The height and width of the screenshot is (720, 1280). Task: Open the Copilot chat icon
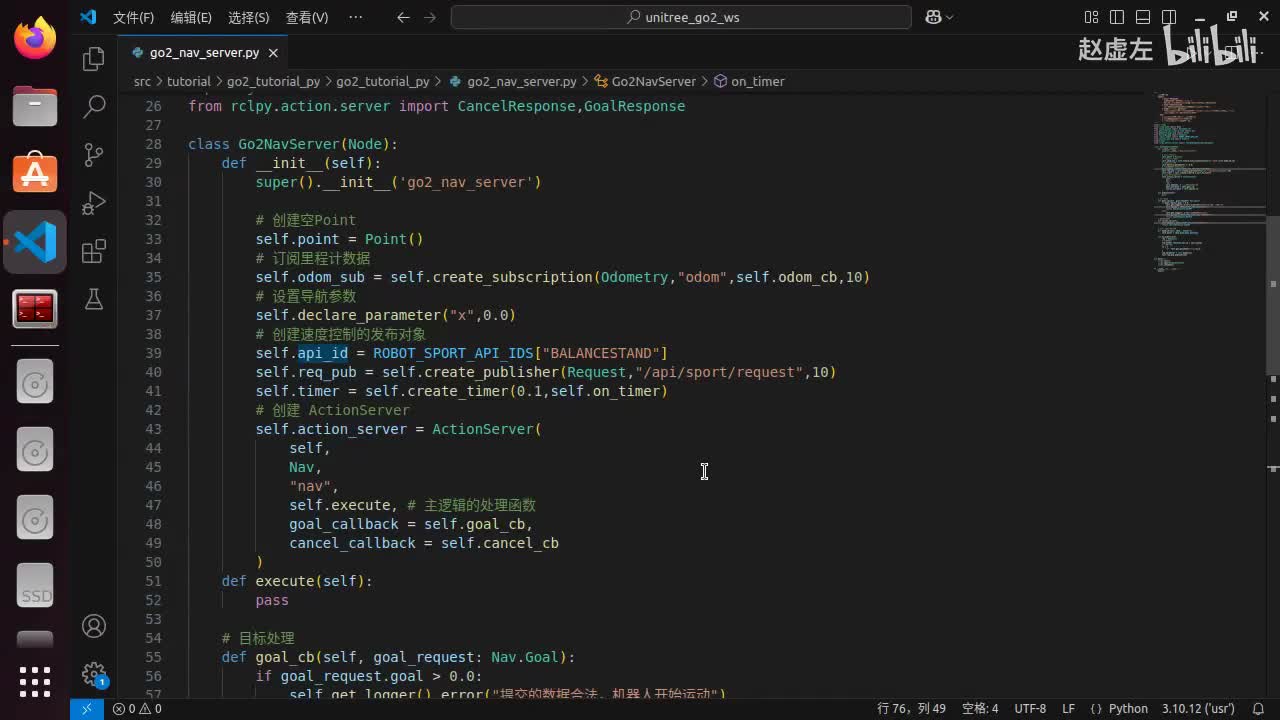(x=932, y=17)
